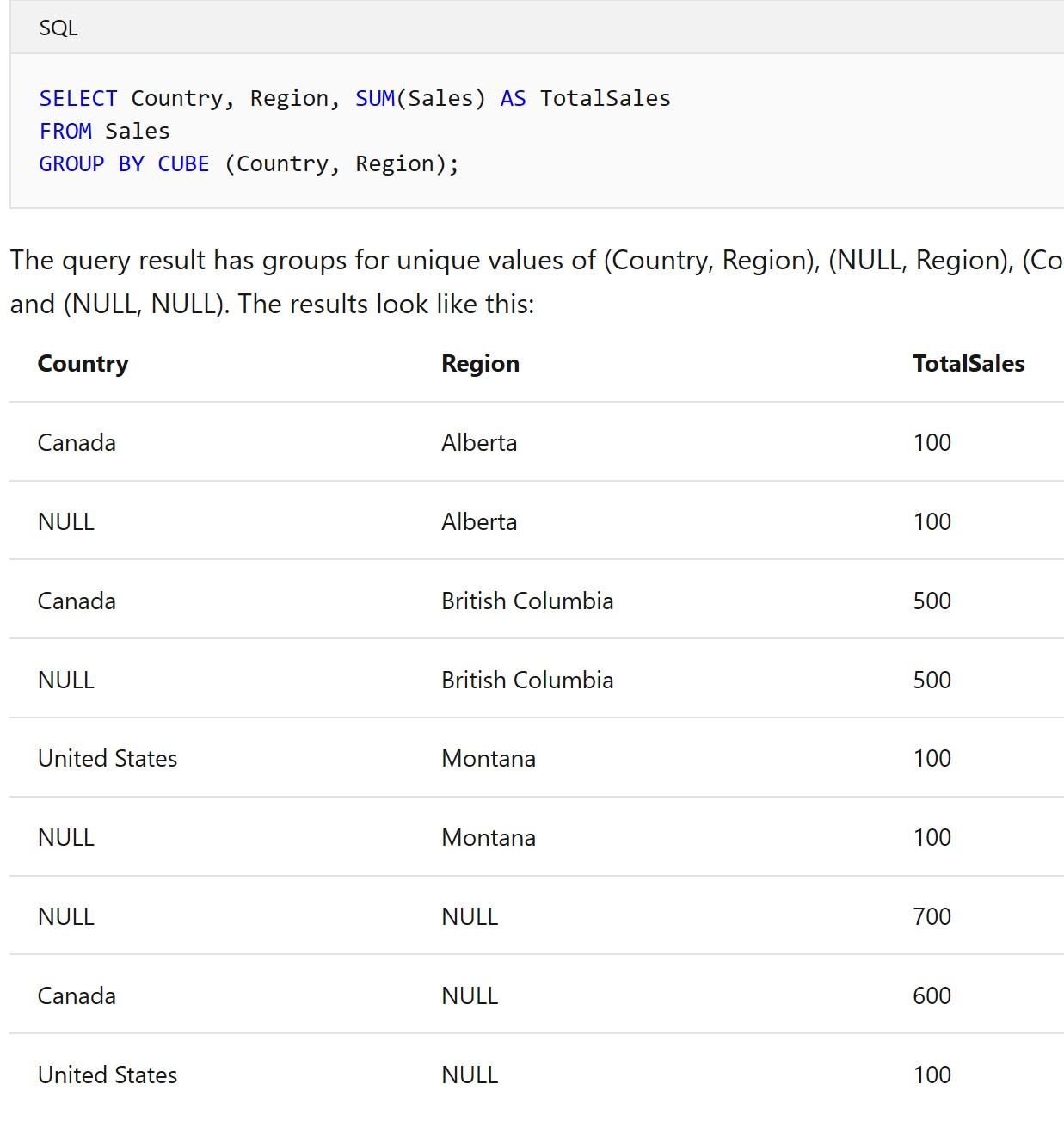Click the sentence "The results look like this:"

pyautogui.click(x=386, y=304)
